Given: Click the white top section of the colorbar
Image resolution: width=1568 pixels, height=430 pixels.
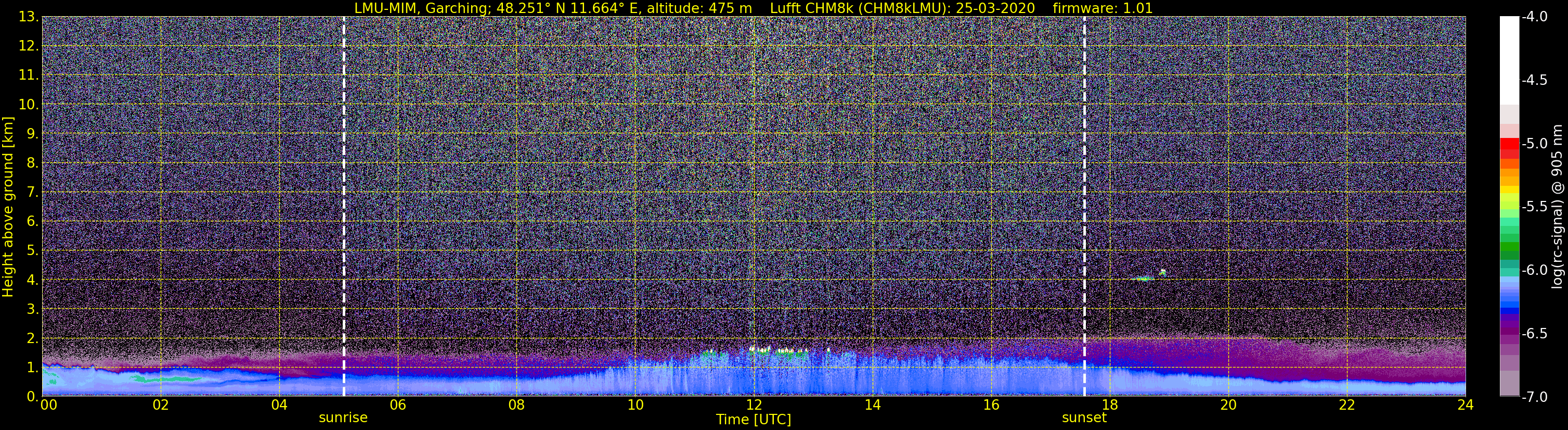Looking at the screenshot, I should [1509, 60].
